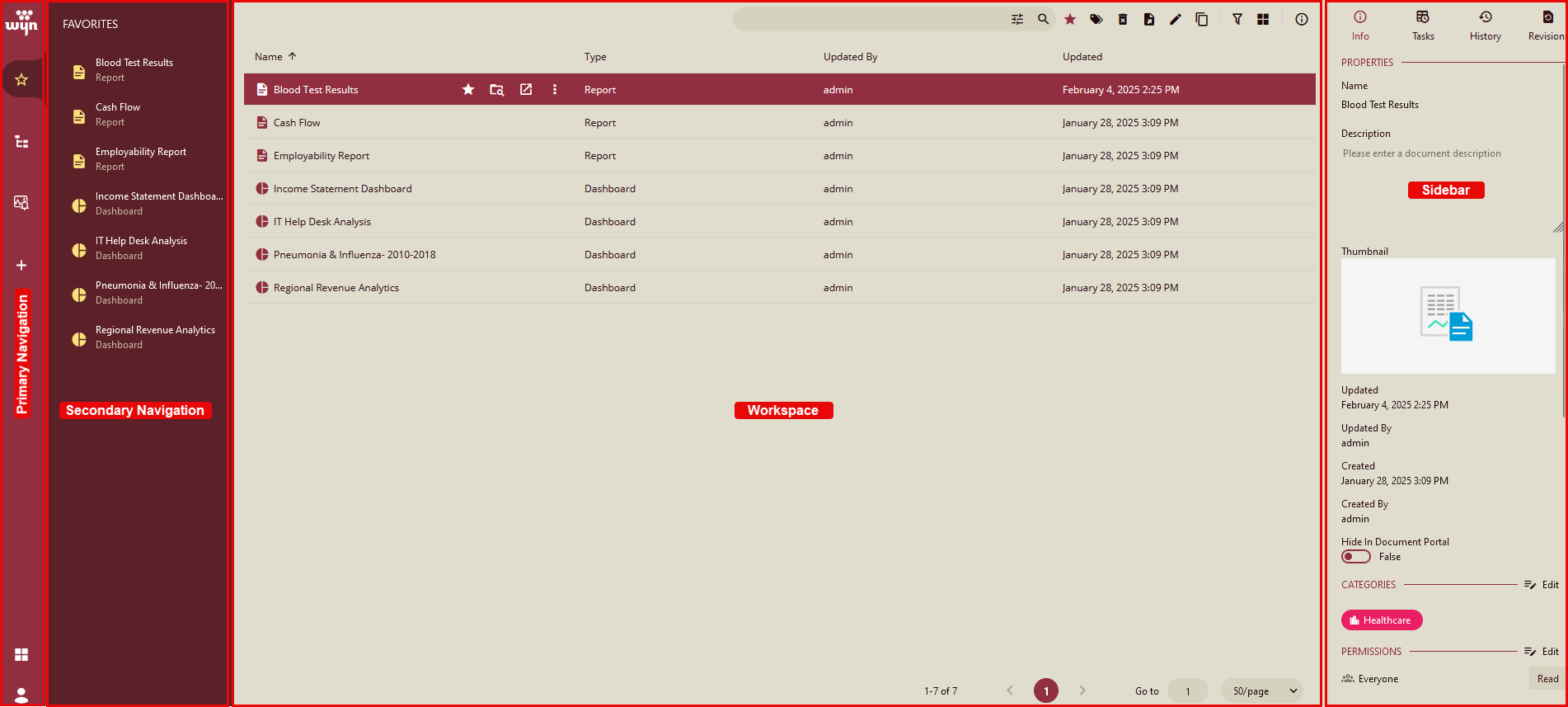Toggle the info panel icon in toolbar
The image size is (1568, 707).
(1301, 20)
